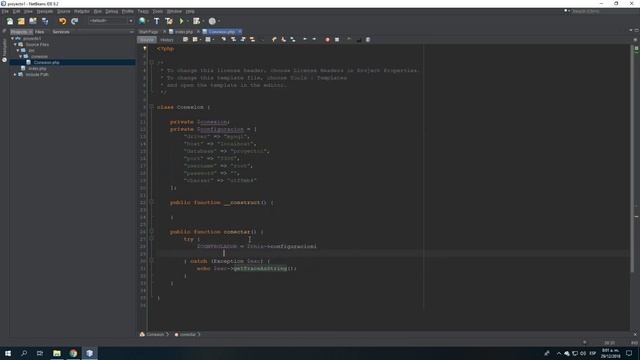Switch to the Services panel tab
The width and height of the screenshot is (640, 360).
coord(61,31)
